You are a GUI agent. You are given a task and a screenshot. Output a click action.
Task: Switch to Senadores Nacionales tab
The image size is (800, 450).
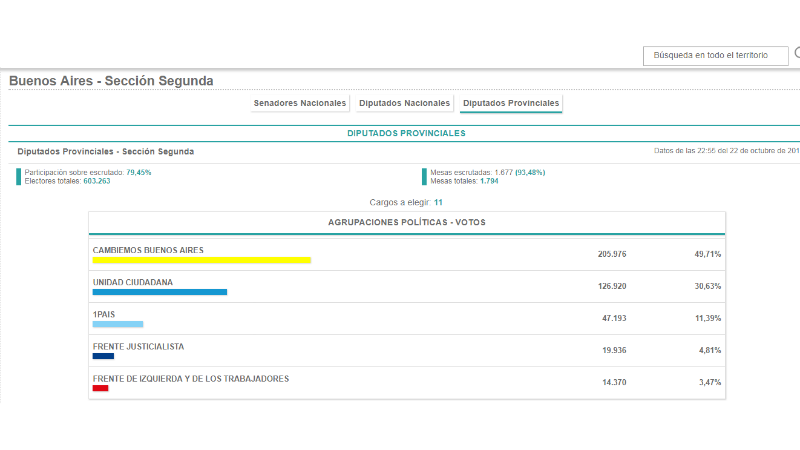(x=300, y=103)
